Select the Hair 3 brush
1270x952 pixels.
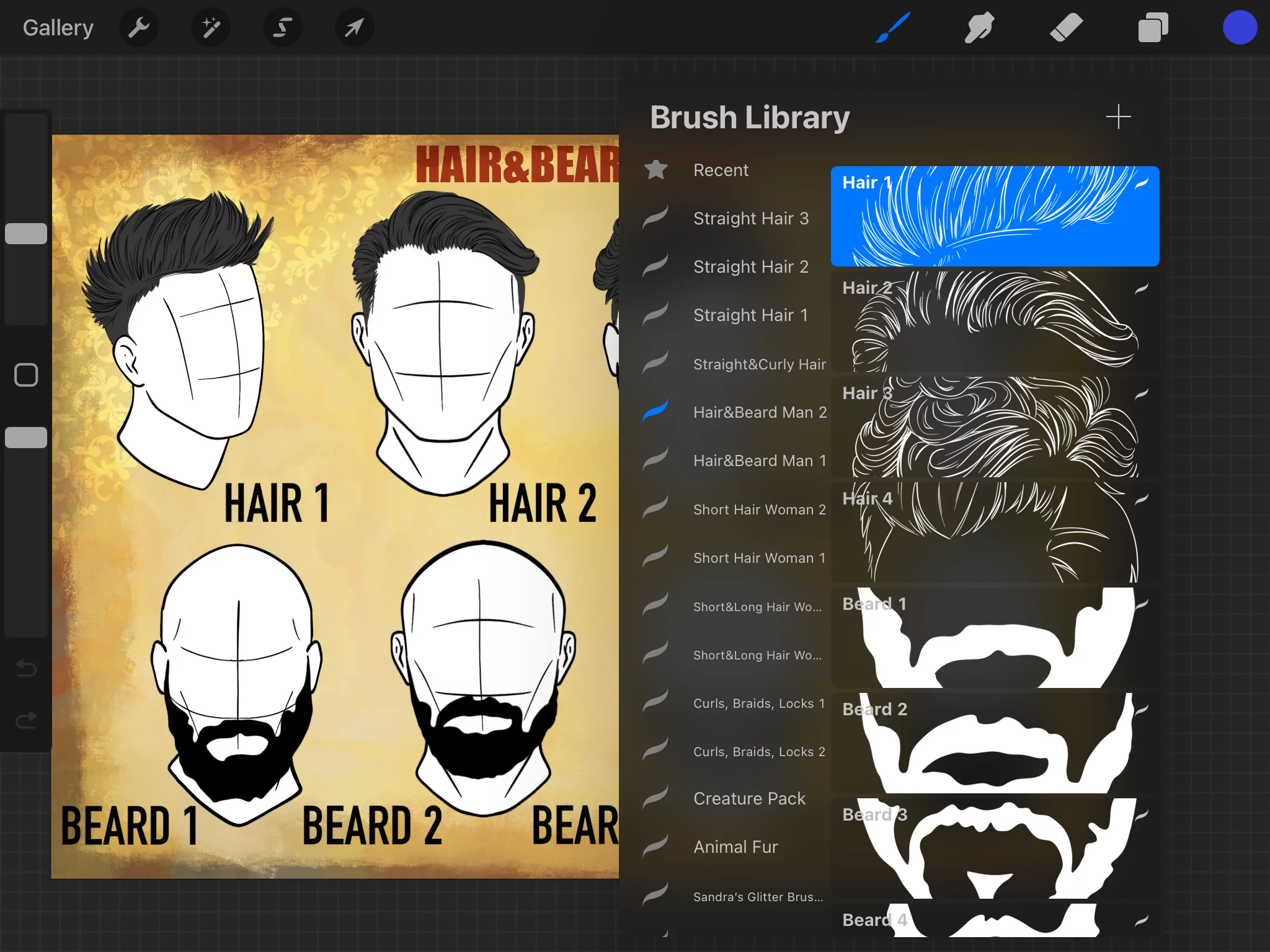coord(995,427)
